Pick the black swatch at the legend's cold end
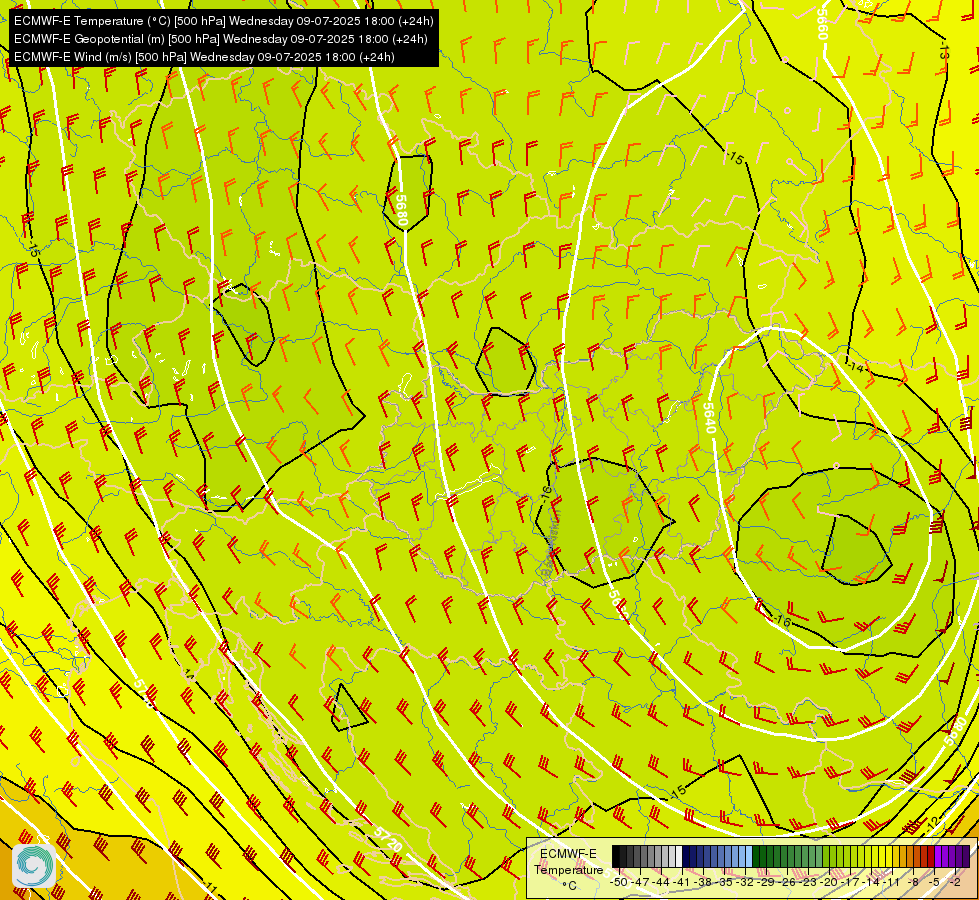 tap(616, 856)
